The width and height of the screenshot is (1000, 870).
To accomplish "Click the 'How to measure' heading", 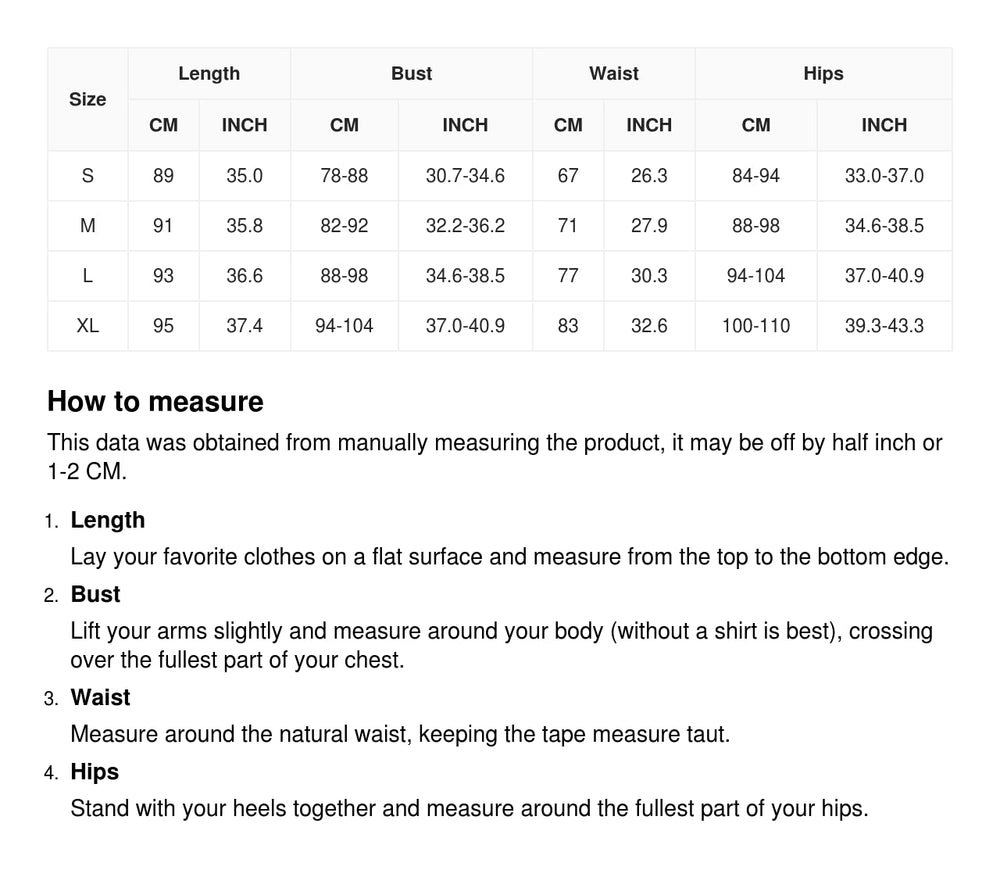I will coord(156,402).
